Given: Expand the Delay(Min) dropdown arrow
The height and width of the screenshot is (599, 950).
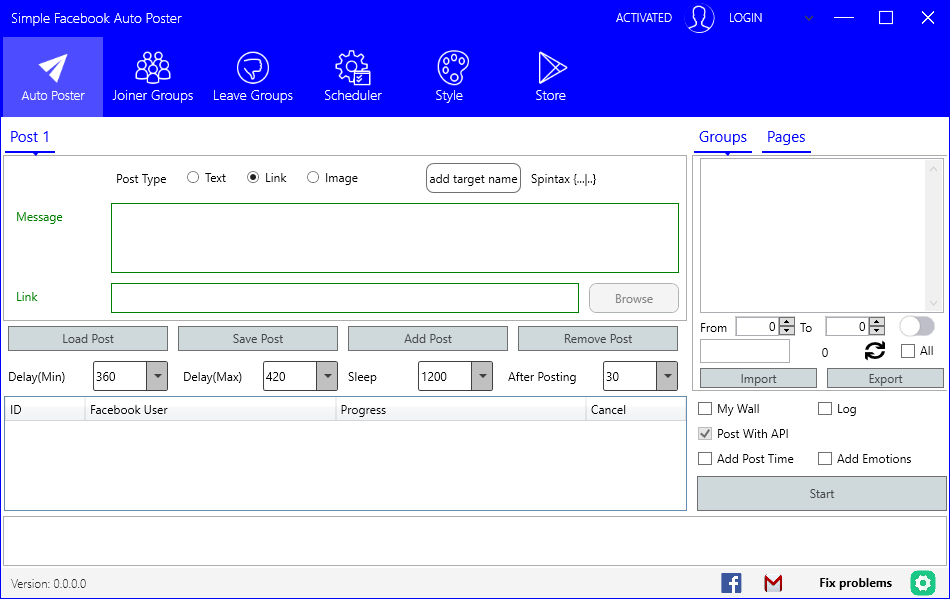Looking at the screenshot, I should point(157,376).
